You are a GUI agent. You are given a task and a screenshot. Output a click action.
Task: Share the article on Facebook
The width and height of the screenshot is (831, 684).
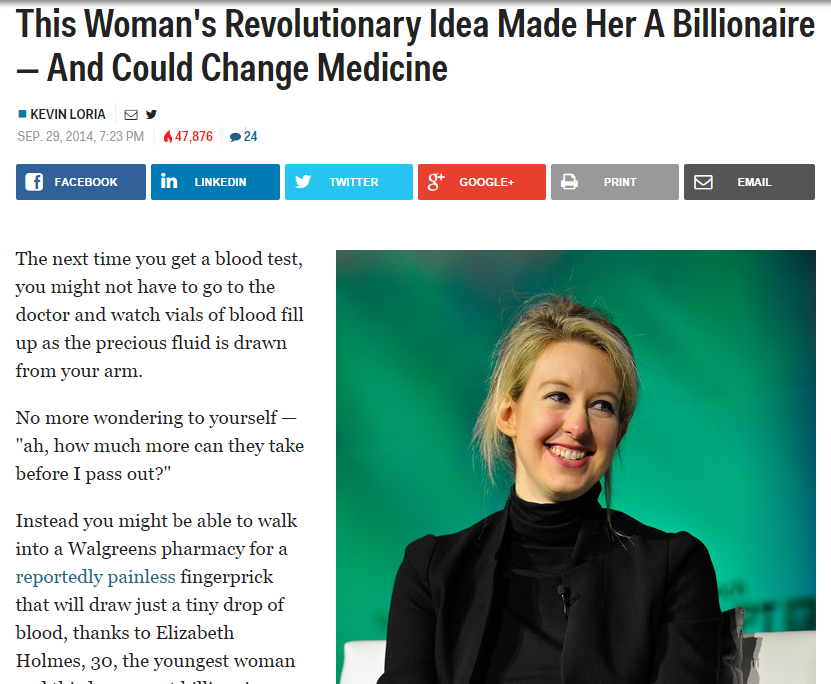click(x=81, y=182)
